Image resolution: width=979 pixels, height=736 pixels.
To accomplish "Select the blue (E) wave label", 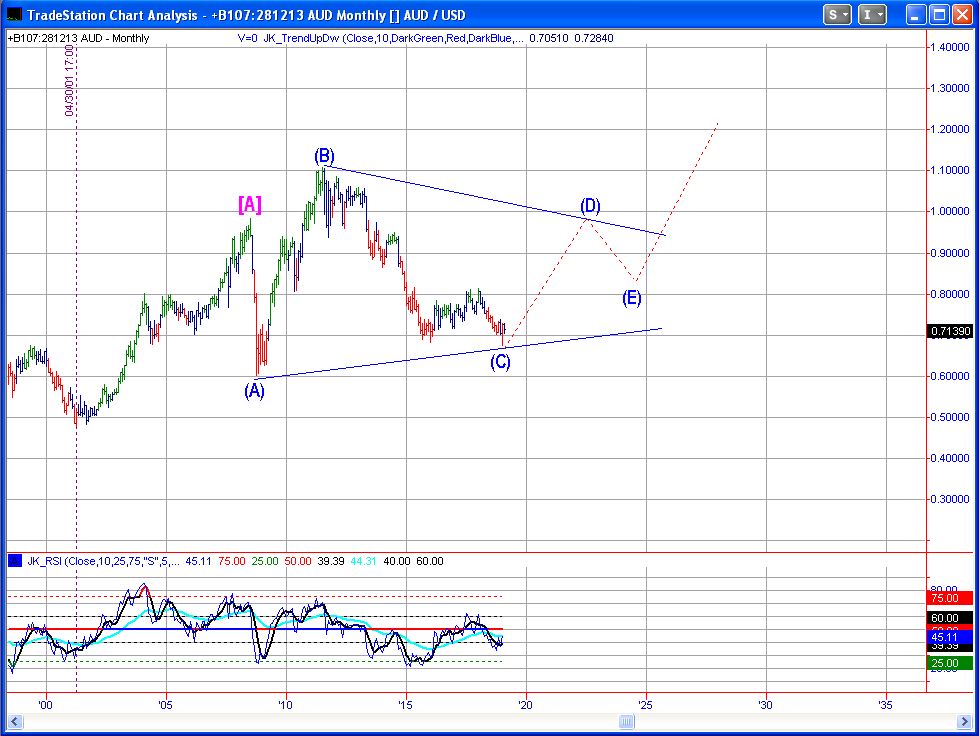I will tap(631, 298).
